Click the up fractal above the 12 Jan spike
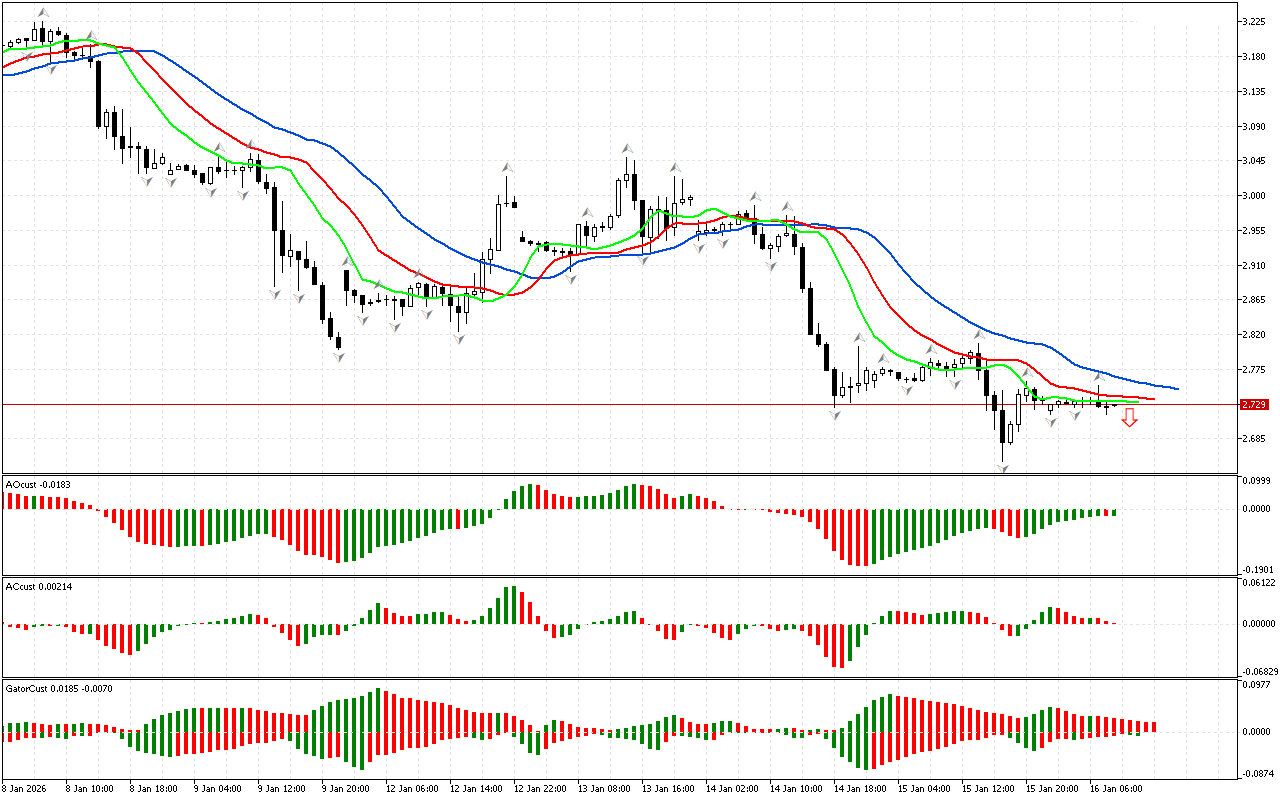This screenshot has height=800, width=1280. (507, 167)
